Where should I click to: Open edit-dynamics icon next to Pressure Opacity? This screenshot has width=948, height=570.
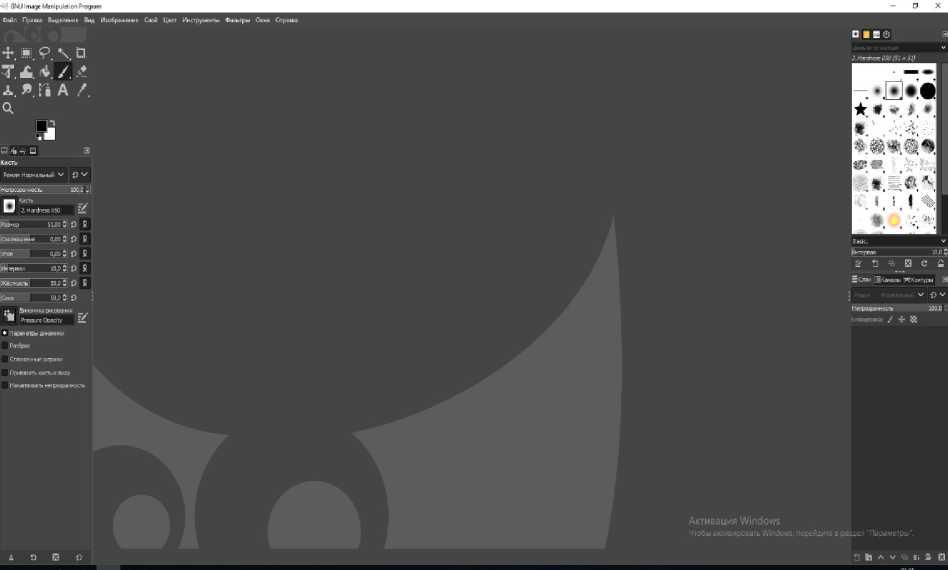[x=82, y=317]
